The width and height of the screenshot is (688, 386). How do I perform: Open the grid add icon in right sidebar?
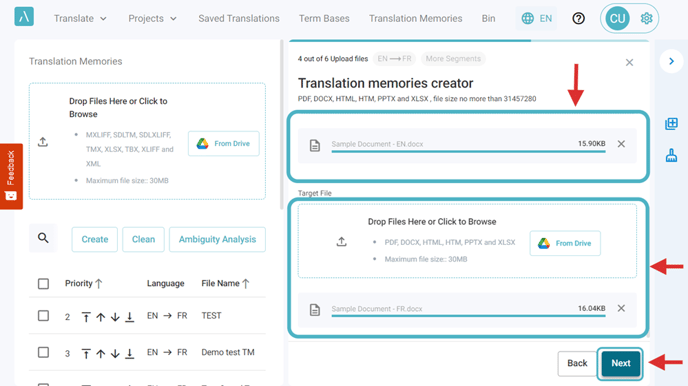(x=671, y=124)
